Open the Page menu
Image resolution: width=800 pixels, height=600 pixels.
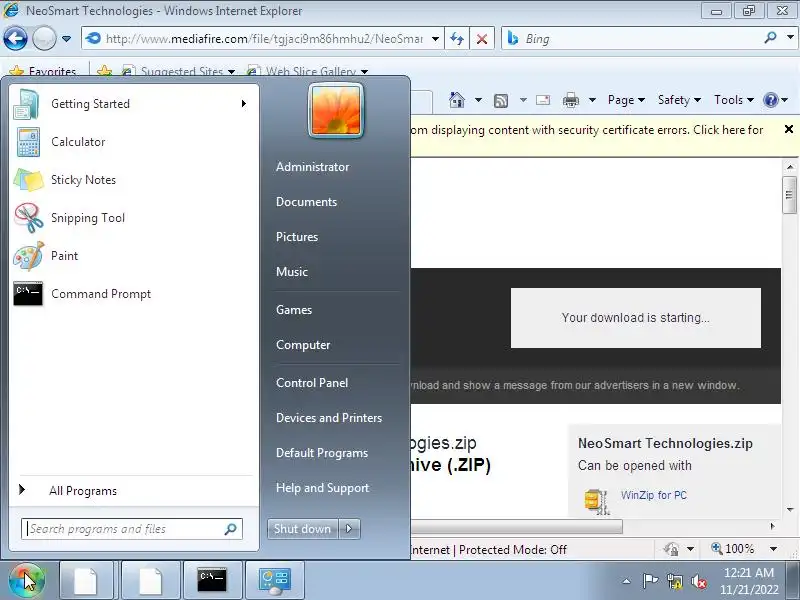[627, 100]
